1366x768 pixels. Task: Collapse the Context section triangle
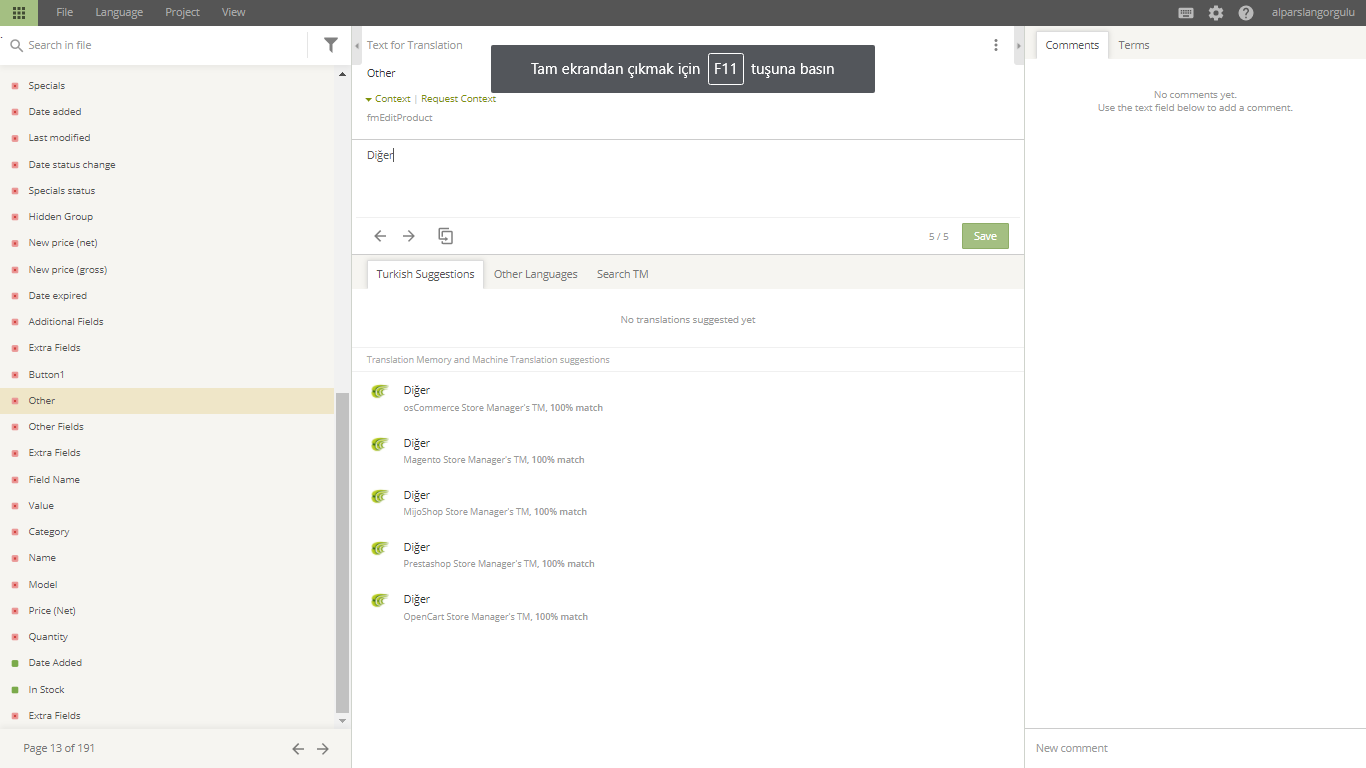(x=369, y=99)
